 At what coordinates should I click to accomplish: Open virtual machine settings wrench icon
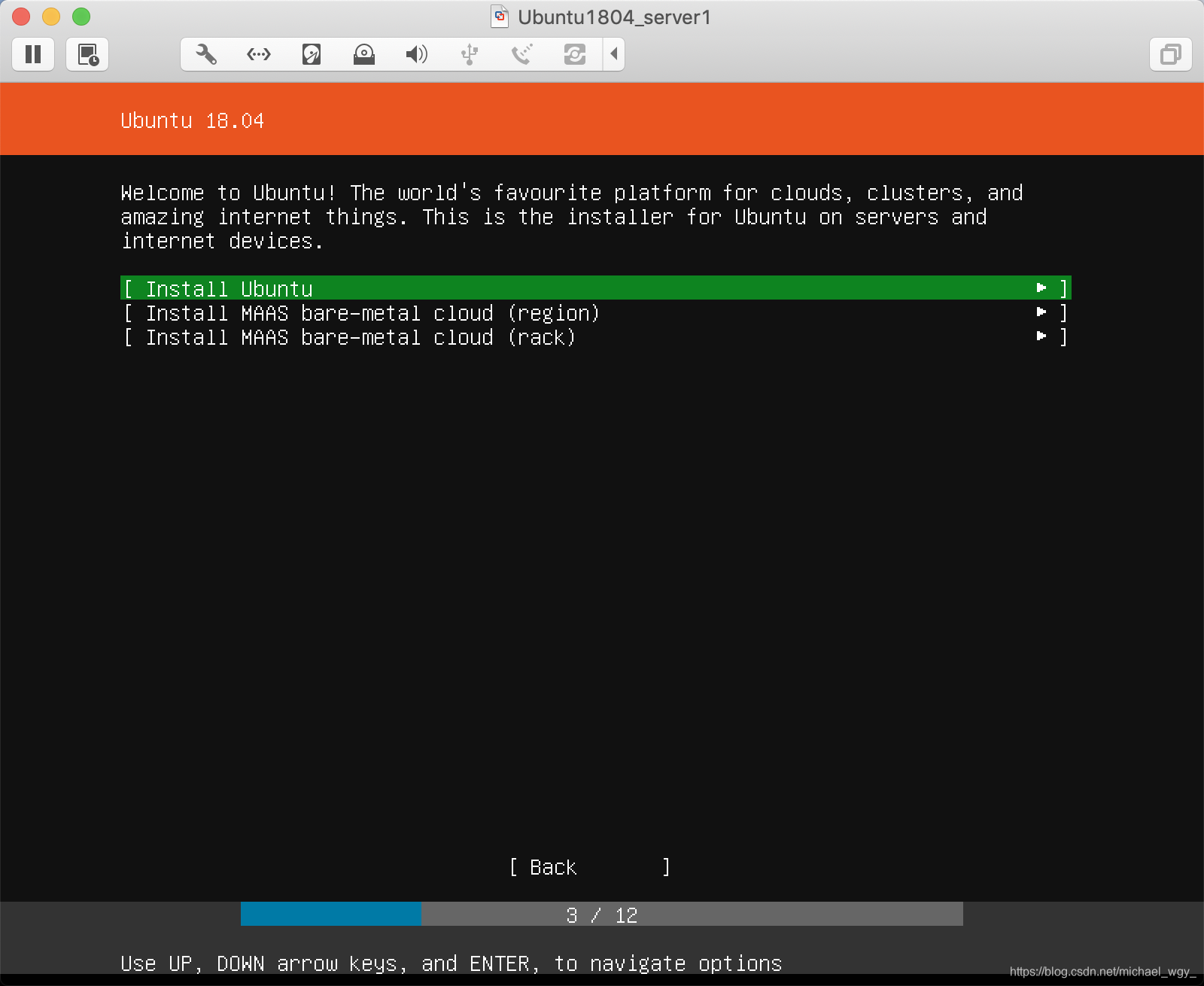pyautogui.click(x=205, y=54)
